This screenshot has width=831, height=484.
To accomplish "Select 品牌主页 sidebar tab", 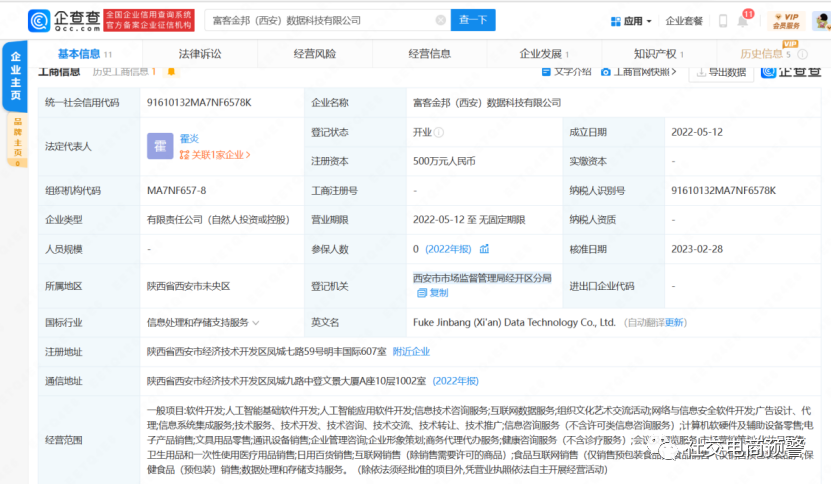I will pos(17,140).
